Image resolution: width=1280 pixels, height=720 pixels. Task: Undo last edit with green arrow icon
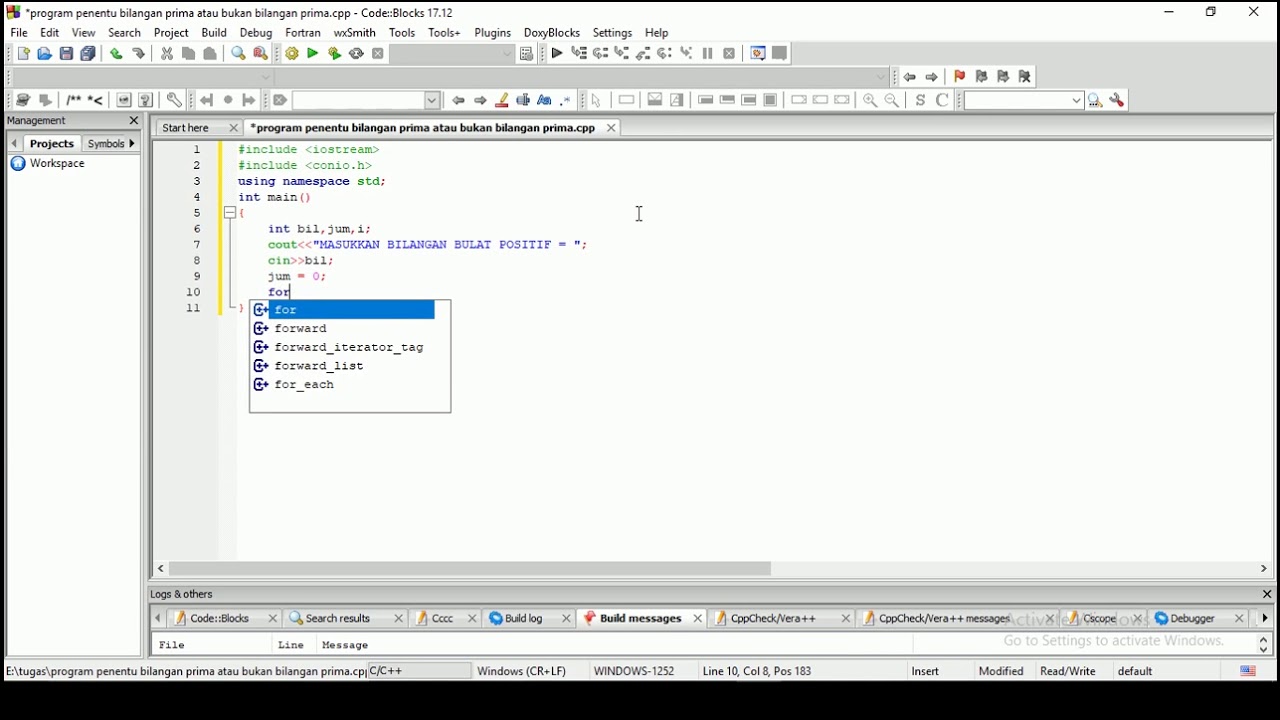pyautogui.click(x=116, y=54)
